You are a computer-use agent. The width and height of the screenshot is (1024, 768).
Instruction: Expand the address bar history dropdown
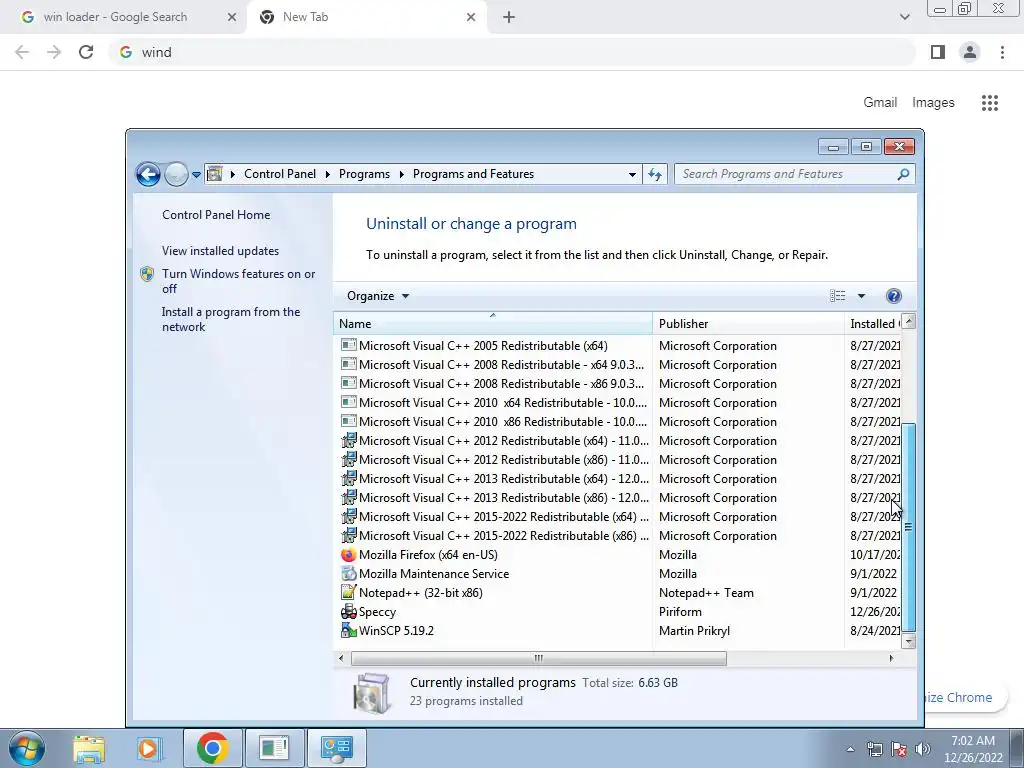click(632, 174)
